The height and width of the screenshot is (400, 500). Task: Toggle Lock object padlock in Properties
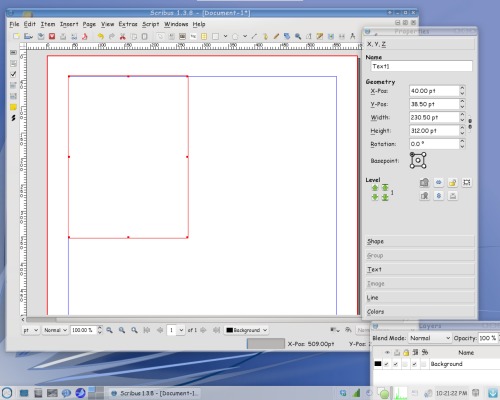pos(452,182)
